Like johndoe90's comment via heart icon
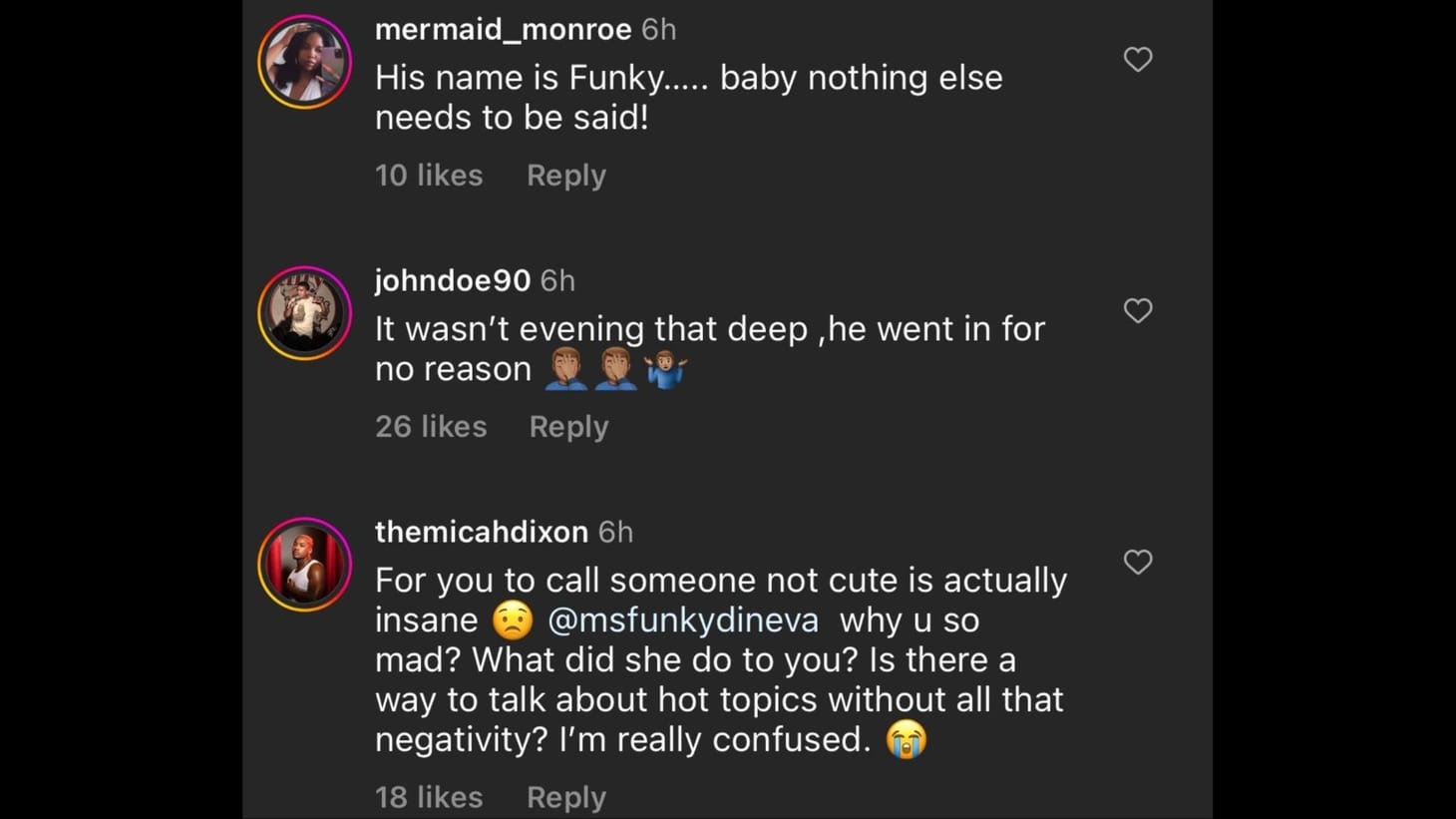1456x819 pixels. [x=1137, y=311]
